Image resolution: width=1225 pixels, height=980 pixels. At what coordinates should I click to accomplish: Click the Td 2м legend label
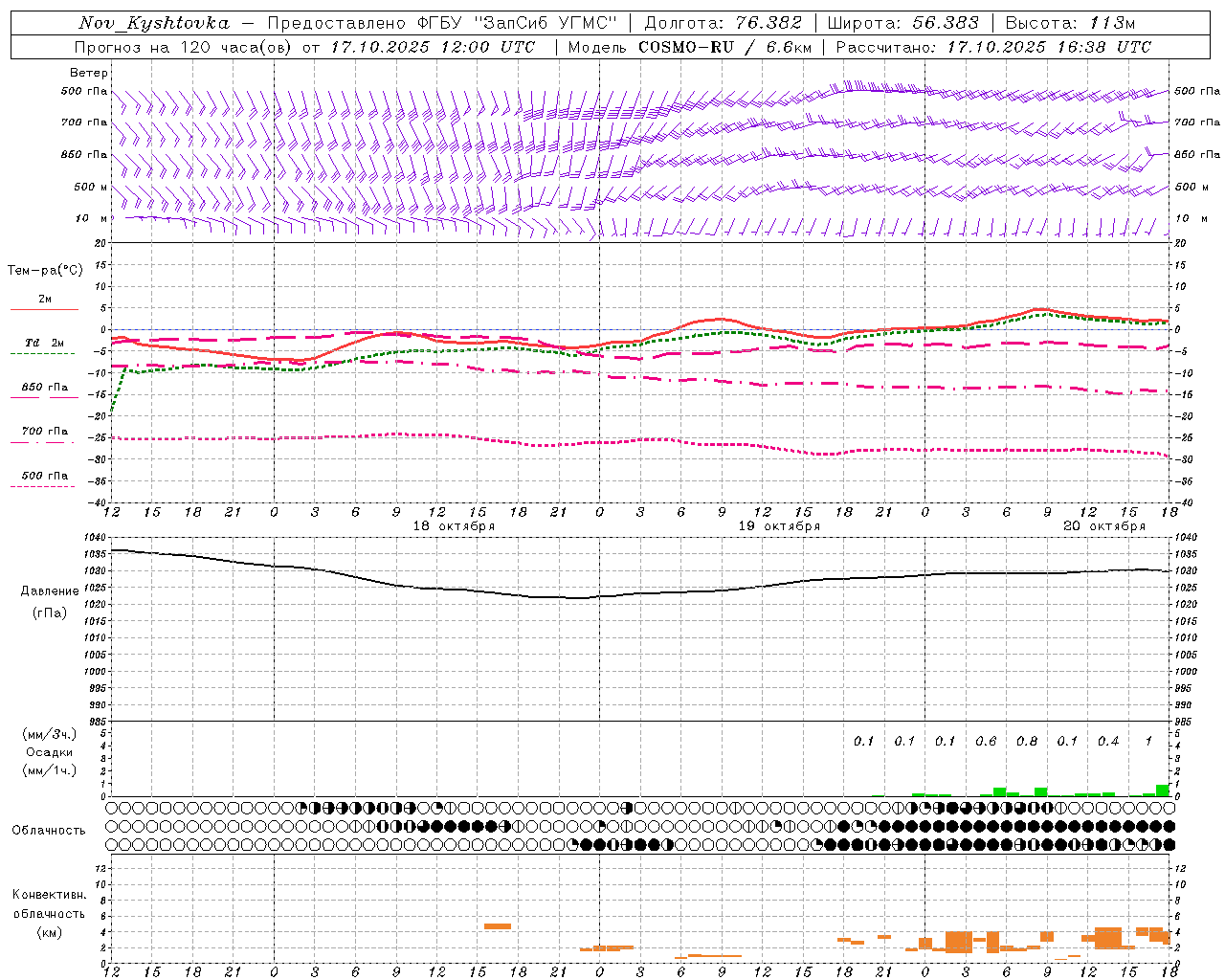click(44, 343)
